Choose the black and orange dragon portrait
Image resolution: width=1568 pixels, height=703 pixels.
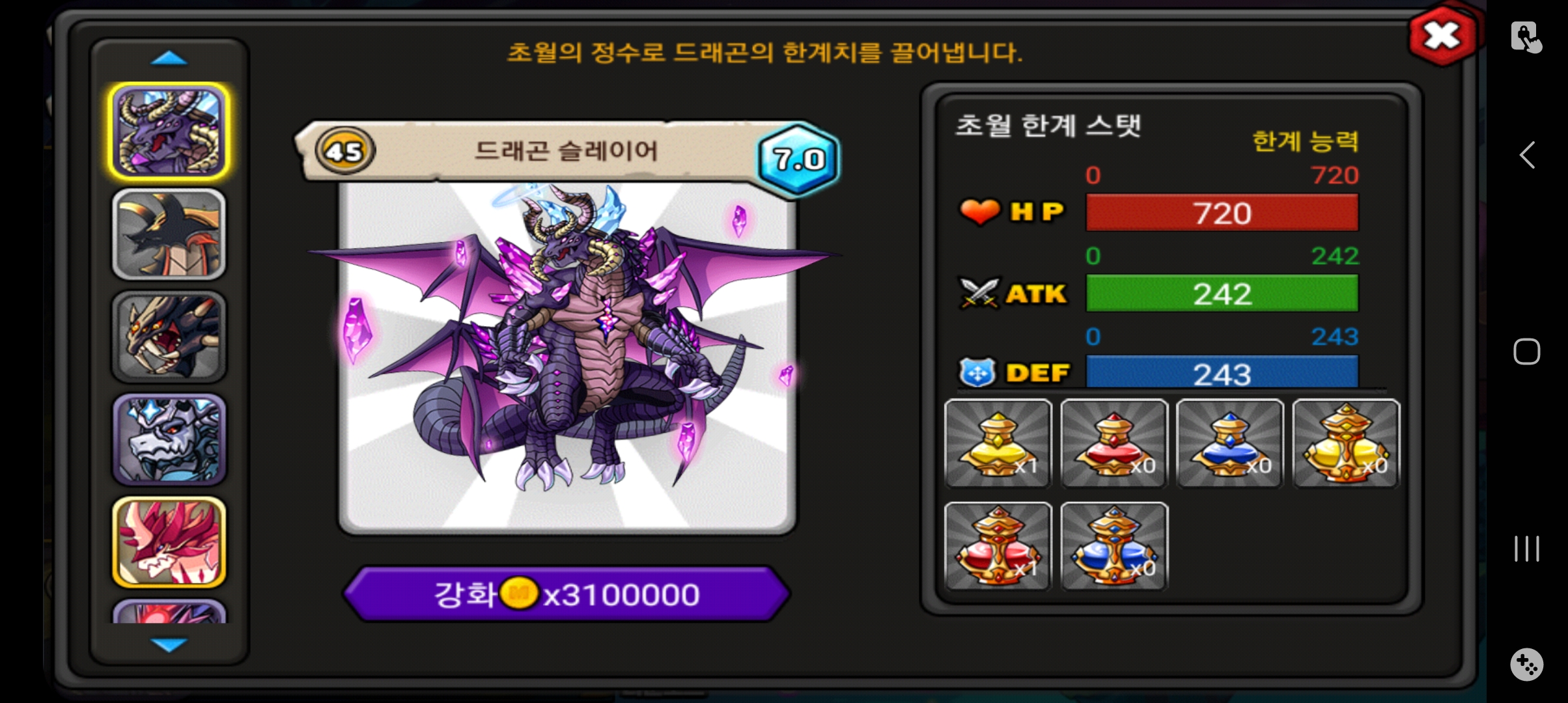pos(169,234)
